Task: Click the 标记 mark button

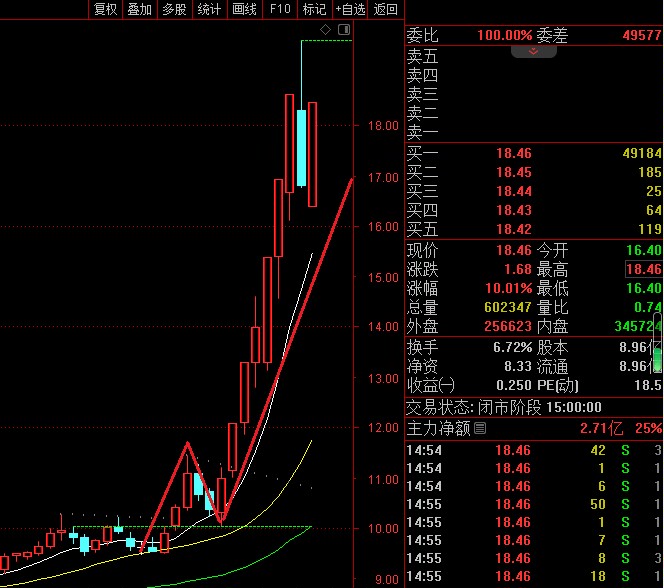Action: (x=315, y=9)
